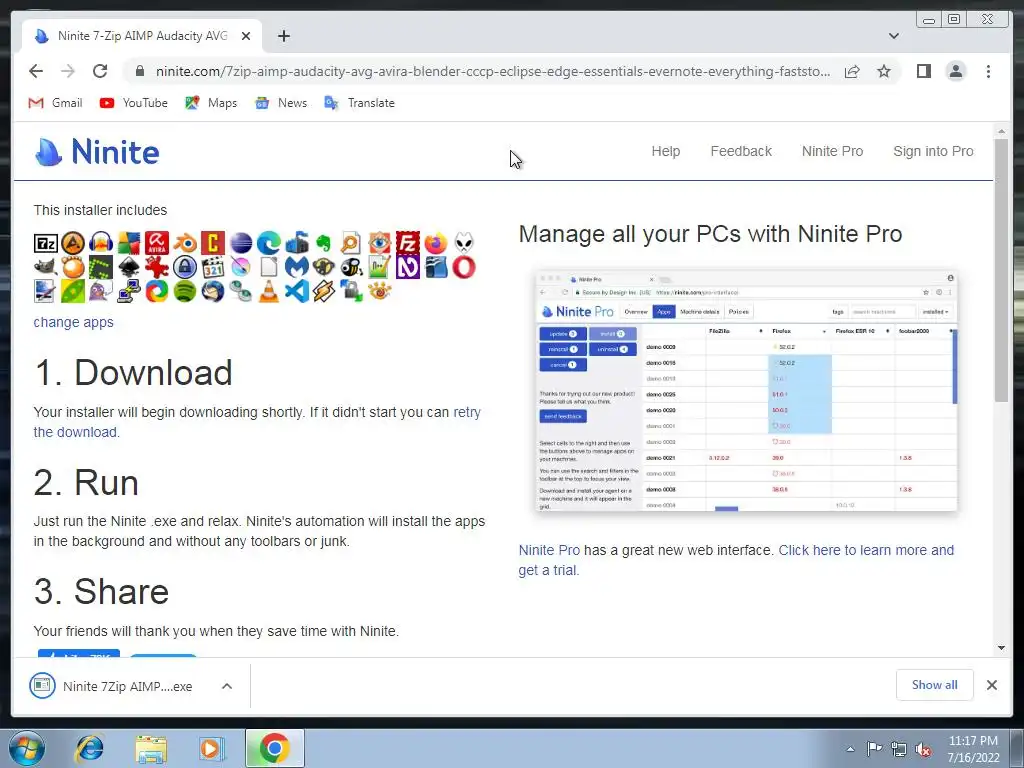
Task: Click the Everything search magnifier icon
Action: click(x=351, y=244)
